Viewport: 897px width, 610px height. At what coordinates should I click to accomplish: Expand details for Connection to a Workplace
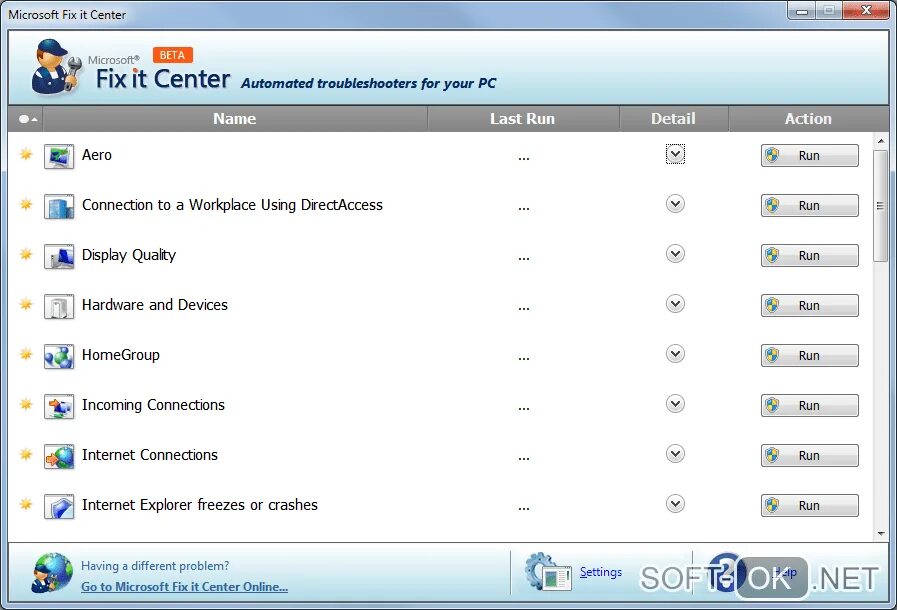(675, 204)
